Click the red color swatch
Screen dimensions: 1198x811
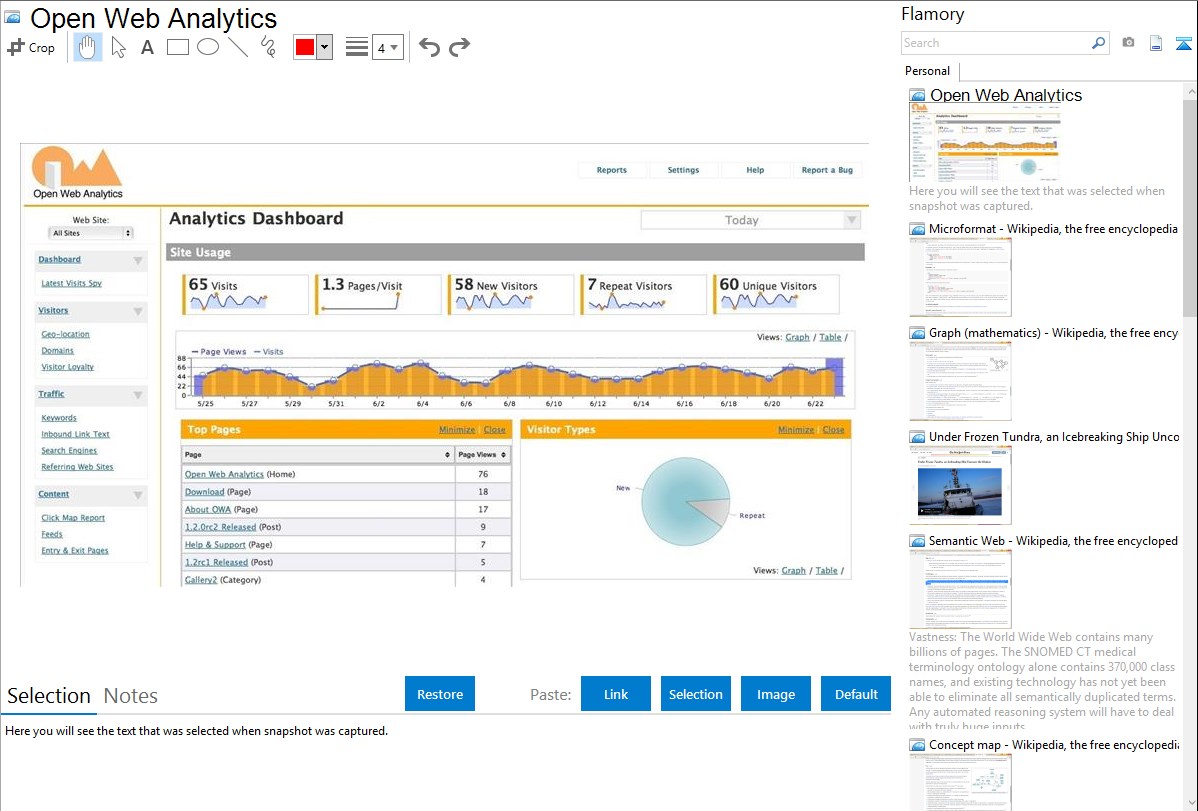click(x=305, y=47)
